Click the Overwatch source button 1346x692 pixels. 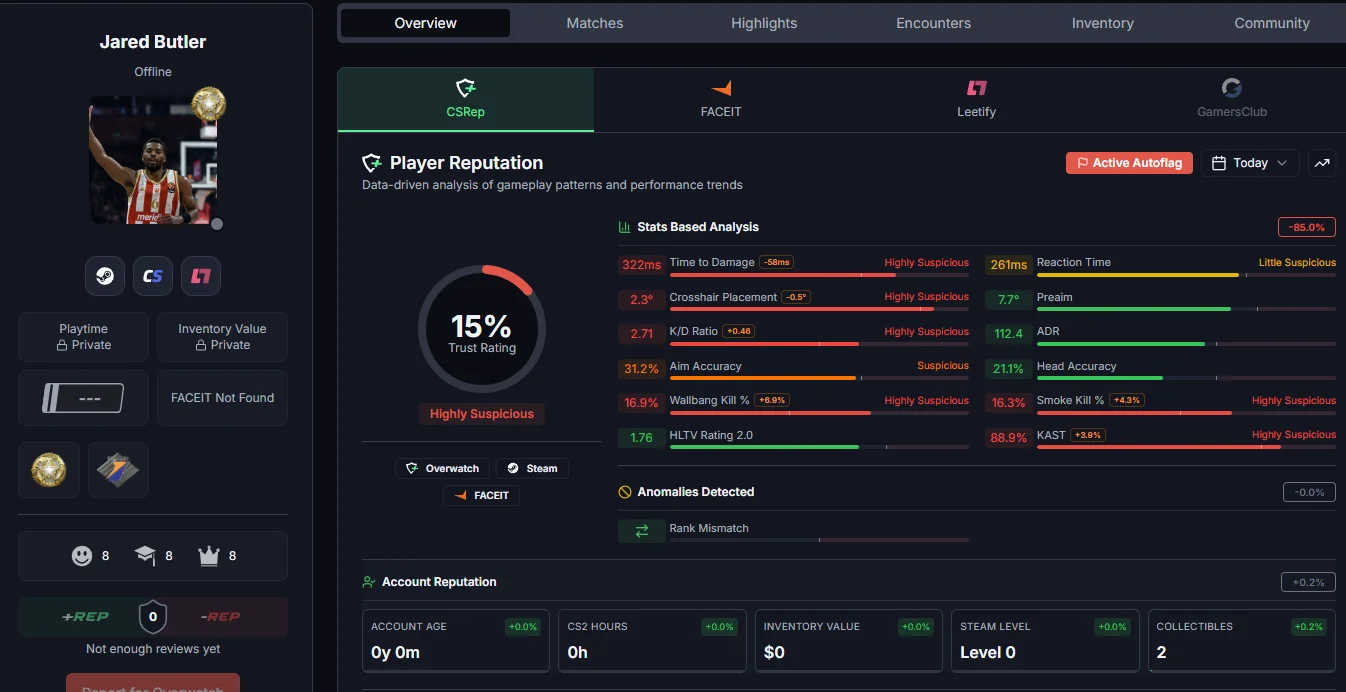[x=443, y=468]
